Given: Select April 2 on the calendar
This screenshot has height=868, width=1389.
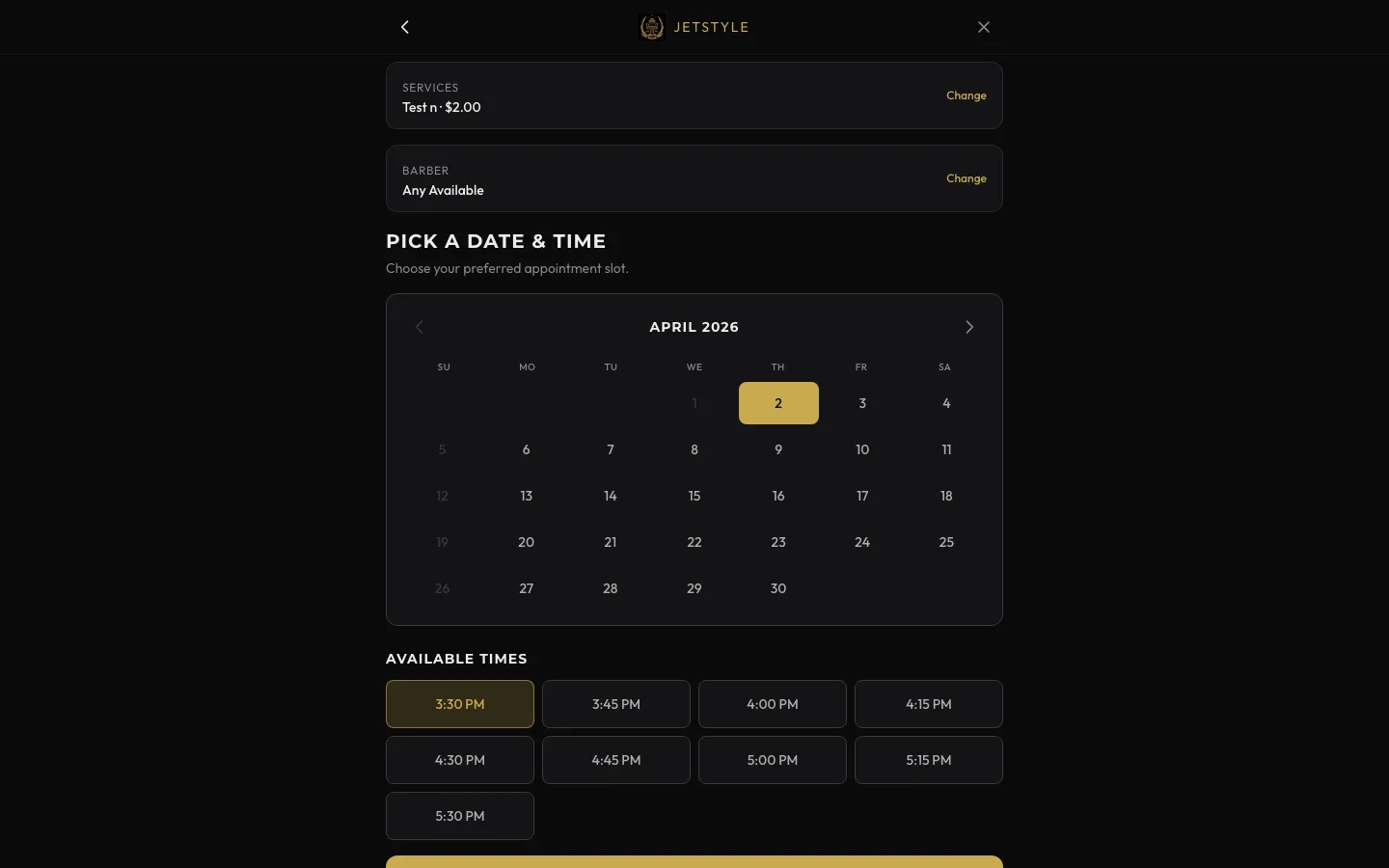Looking at the screenshot, I should (778, 403).
